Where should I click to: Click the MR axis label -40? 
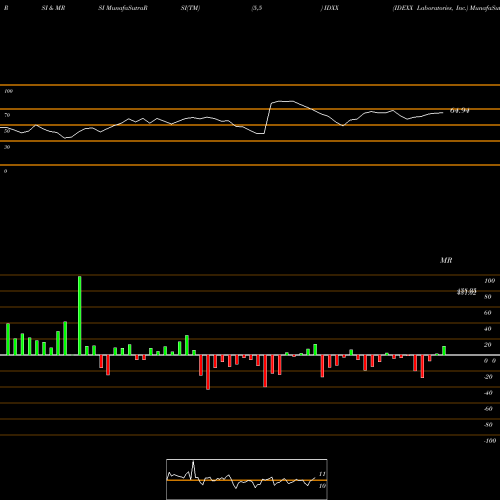tap(488, 393)
